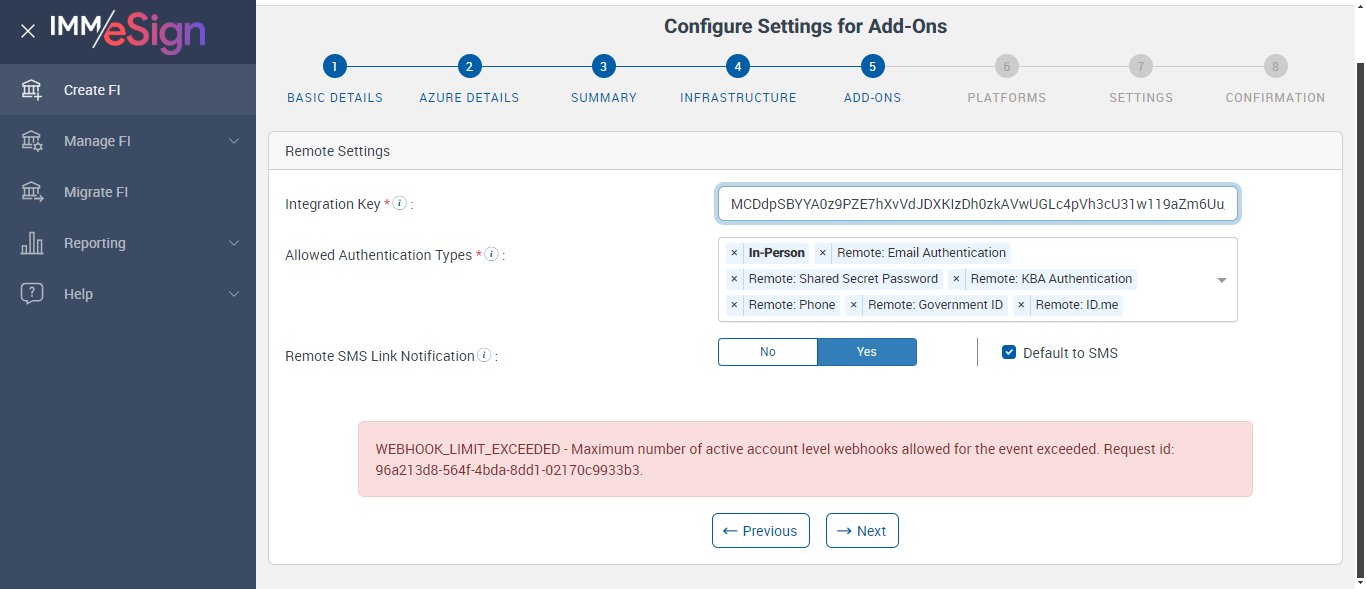Go to step 4 Infrastructure

pyautogui.click(x=737, y=67)
